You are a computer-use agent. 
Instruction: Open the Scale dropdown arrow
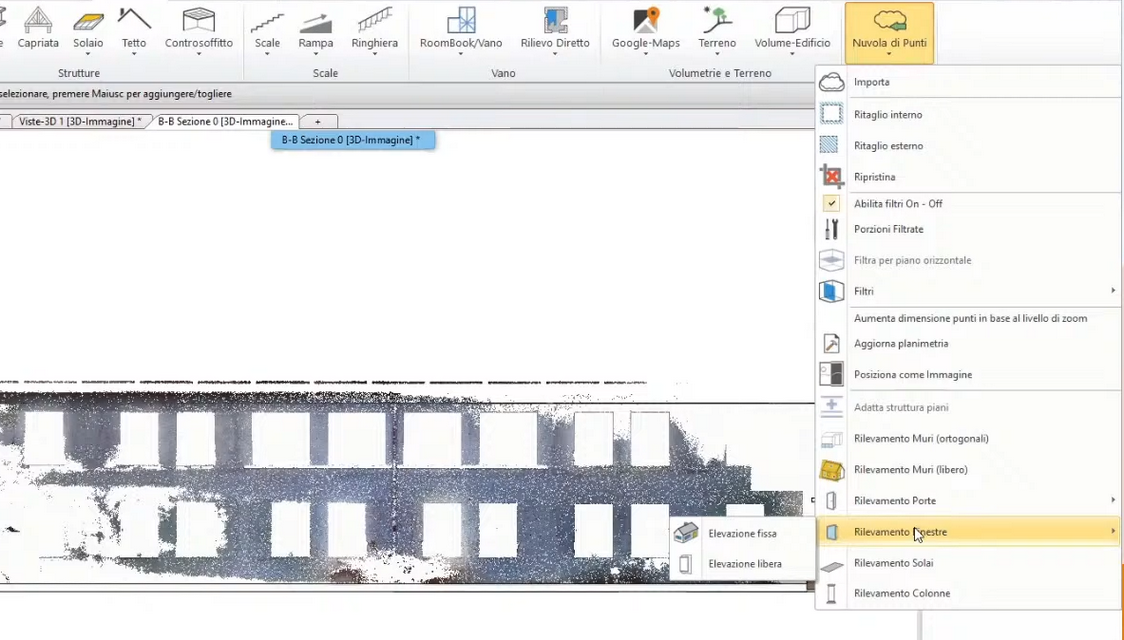pyautogui.click(x=267, y=54)
